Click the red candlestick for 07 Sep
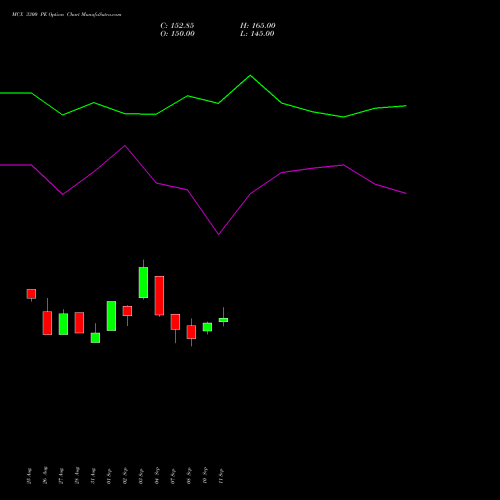Viewport: 500px width, 500px height. point(175,322)
